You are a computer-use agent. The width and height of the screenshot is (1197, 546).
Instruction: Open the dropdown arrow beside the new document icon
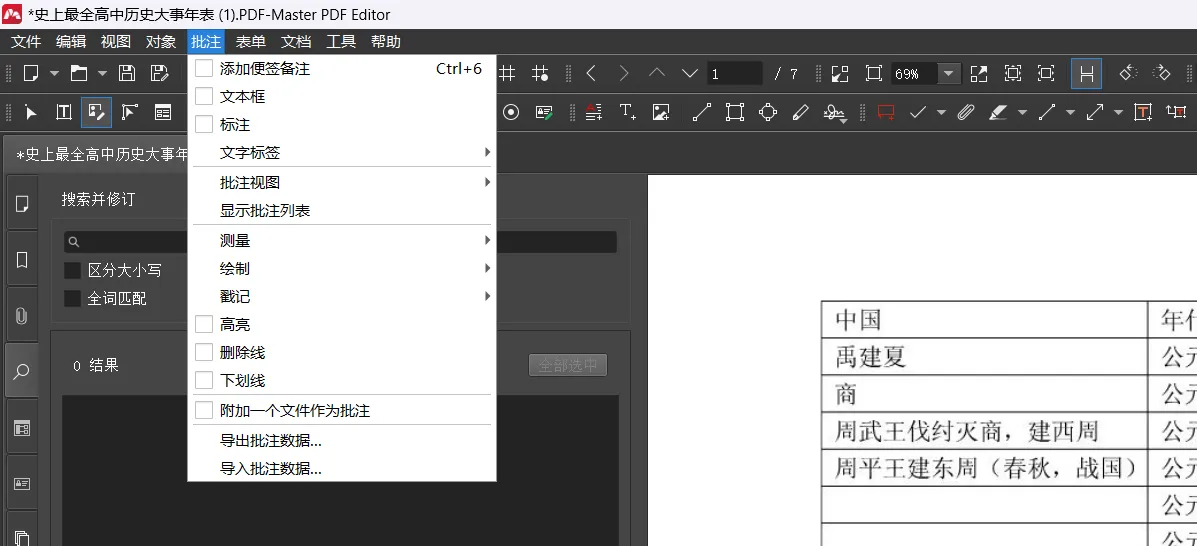(54, 73)
